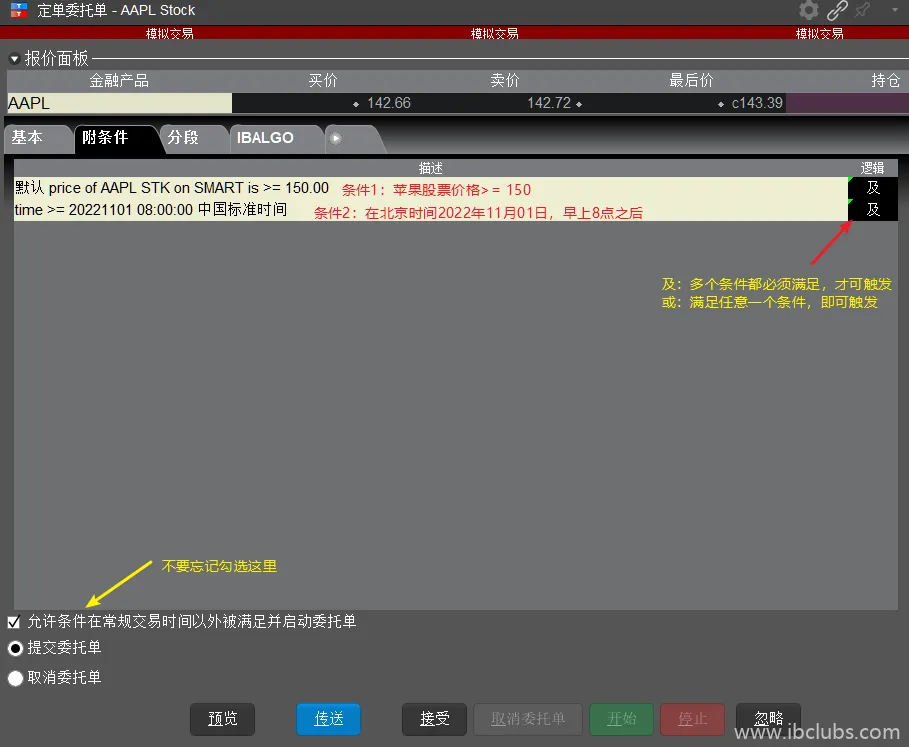Switch to the 基本 tab
The image size is (909, 747).
coord(28,138)
